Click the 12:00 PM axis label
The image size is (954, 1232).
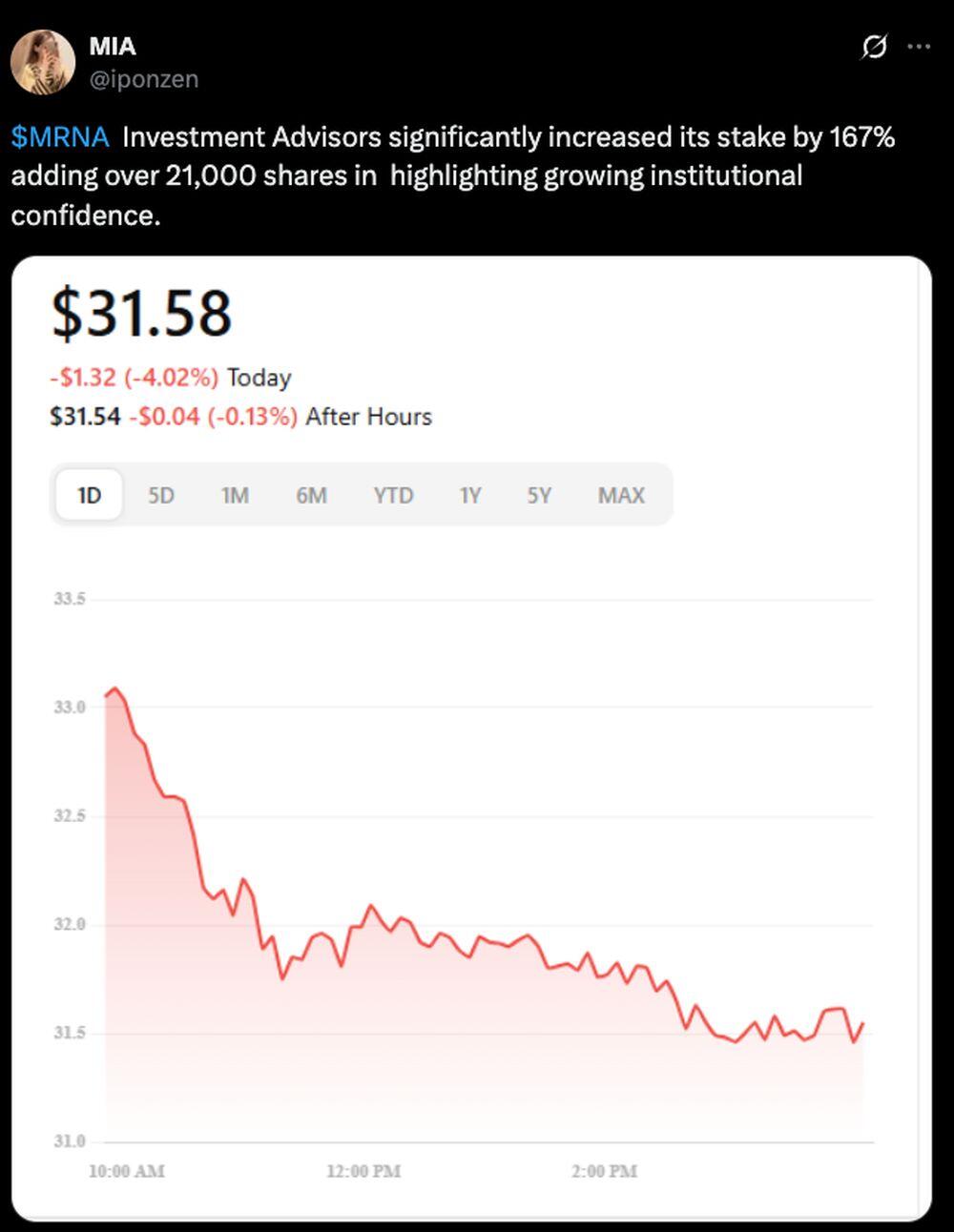(x=363, y=1171)
